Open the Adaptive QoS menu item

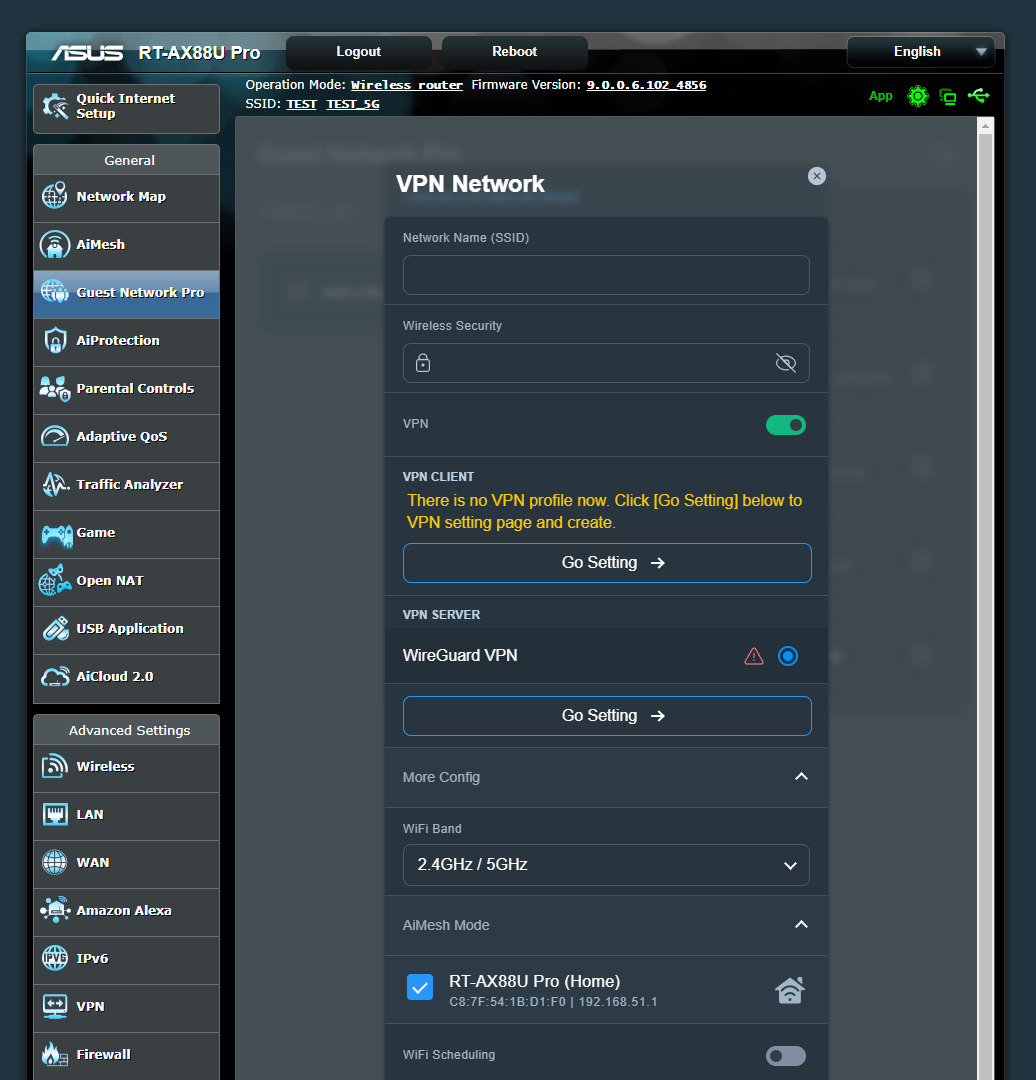coord(127,438)
